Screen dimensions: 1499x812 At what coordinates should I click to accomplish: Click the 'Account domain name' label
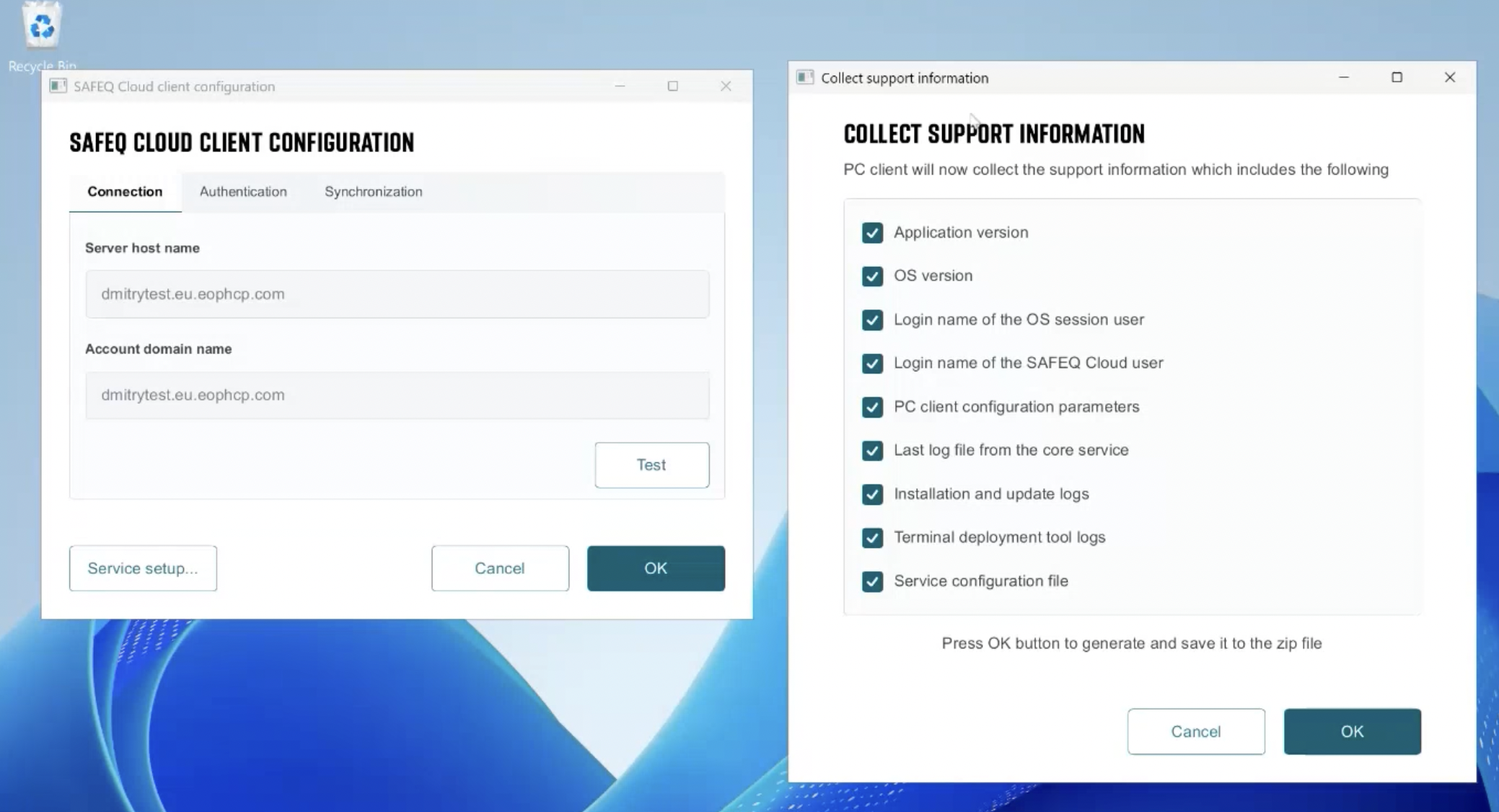click(x=159, y=349)
